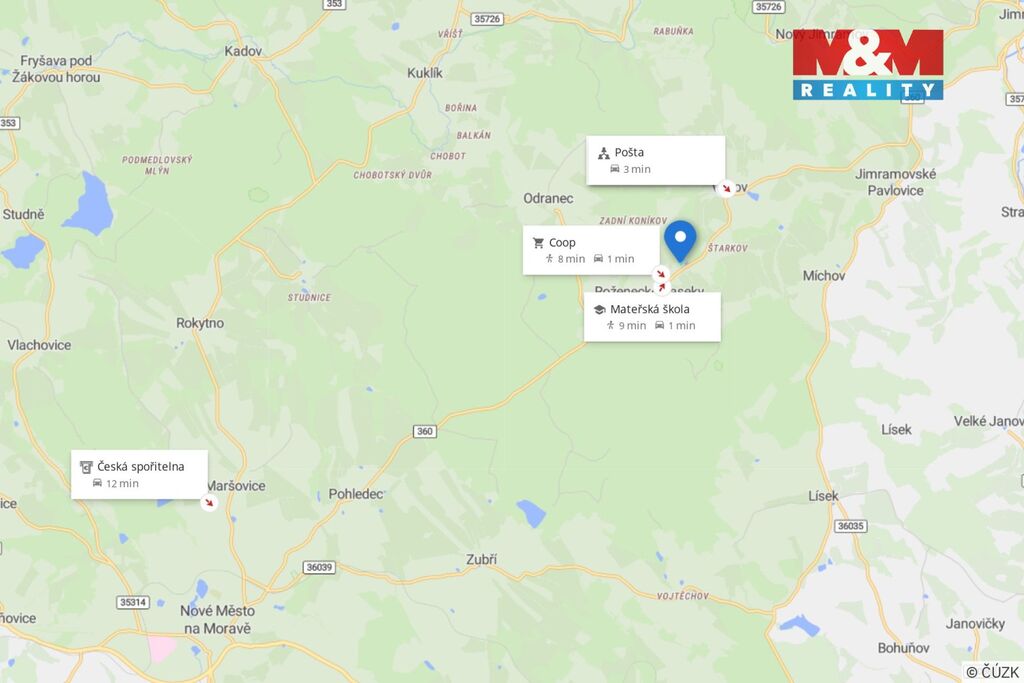
Task: Click the road number 36039 badge
Action: [319, 567]
